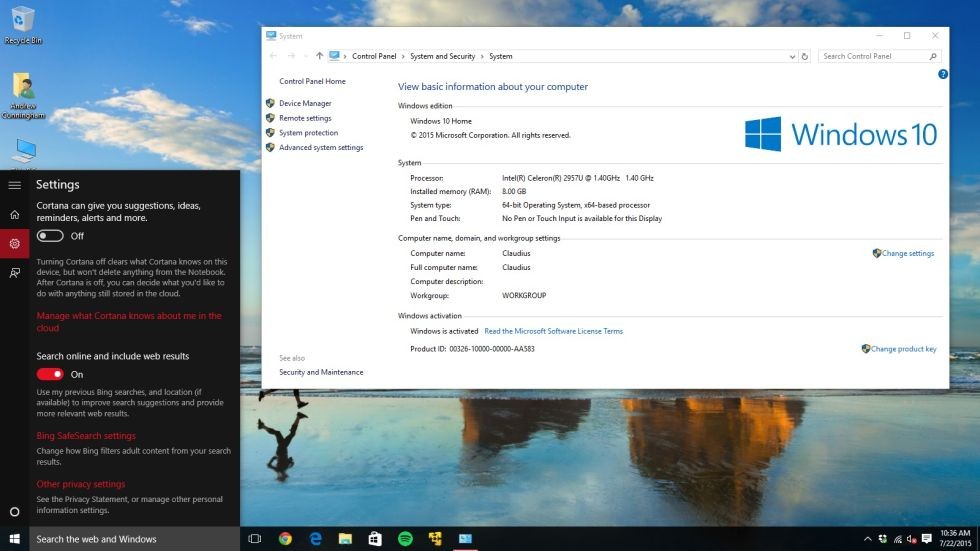980x551 pixels.
Task: Go forward in System window
Action: coord(291,56)
